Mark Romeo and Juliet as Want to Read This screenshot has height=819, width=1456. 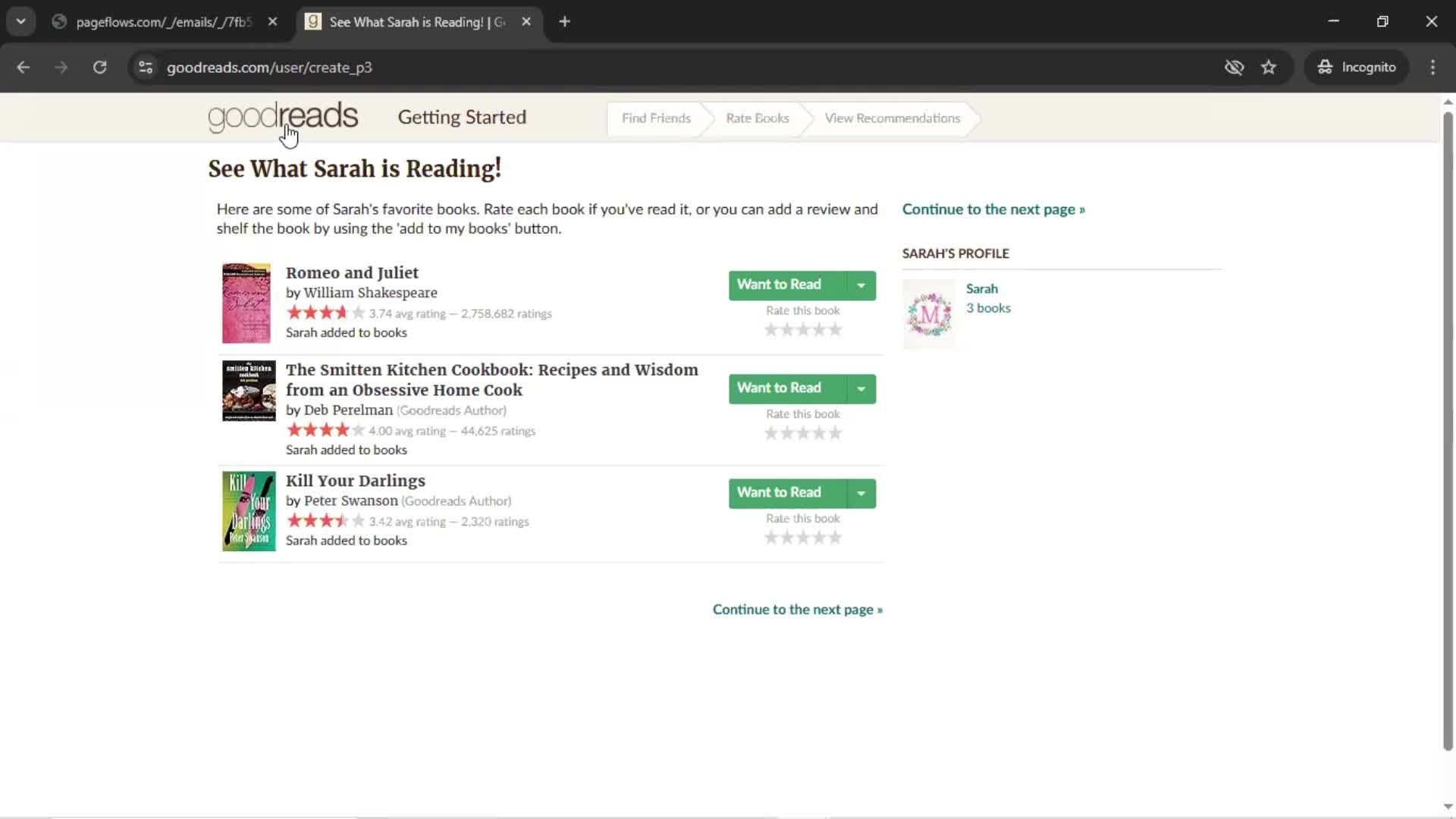tap(787, 285)
